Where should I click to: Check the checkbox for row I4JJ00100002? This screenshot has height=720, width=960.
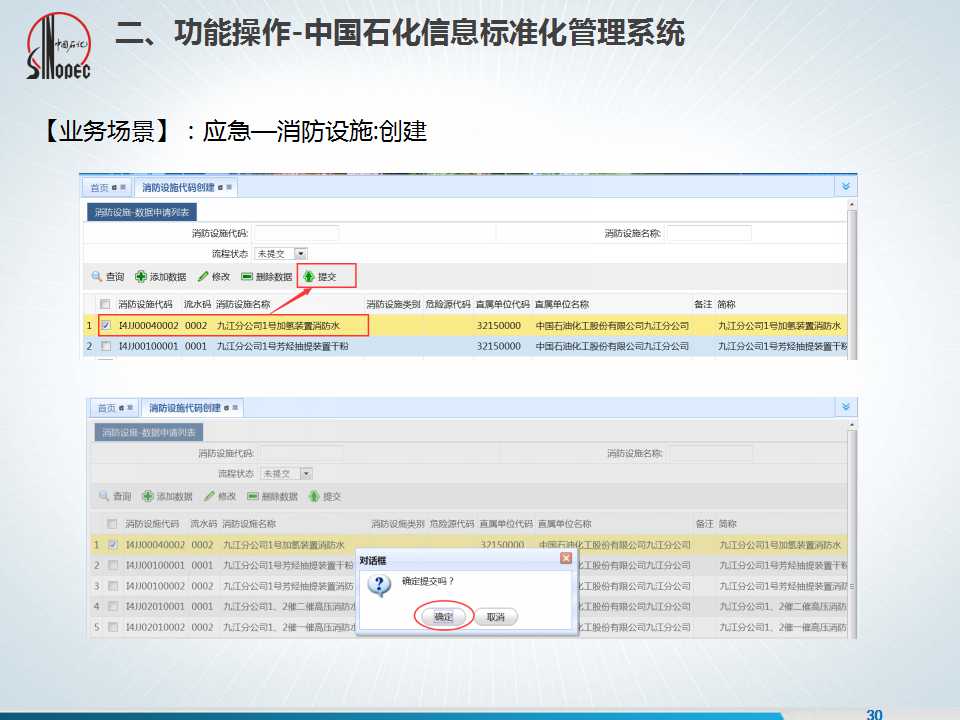pos(113,586)
